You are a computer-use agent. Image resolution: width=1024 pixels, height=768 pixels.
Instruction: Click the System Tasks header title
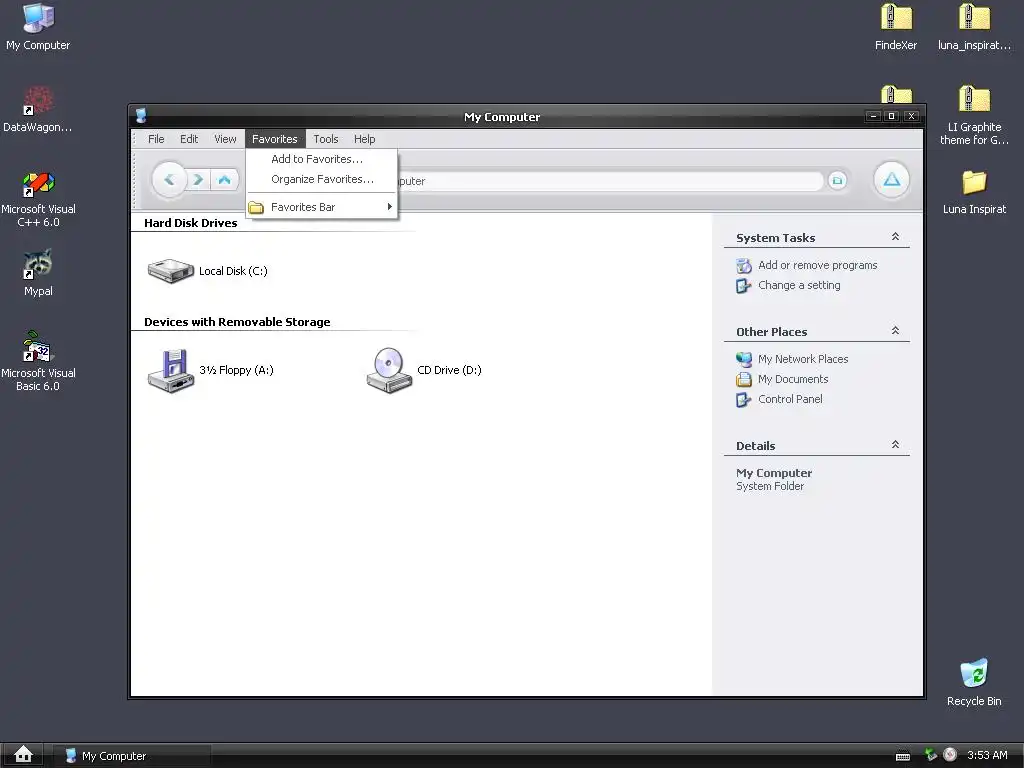(x=776, y=238)
